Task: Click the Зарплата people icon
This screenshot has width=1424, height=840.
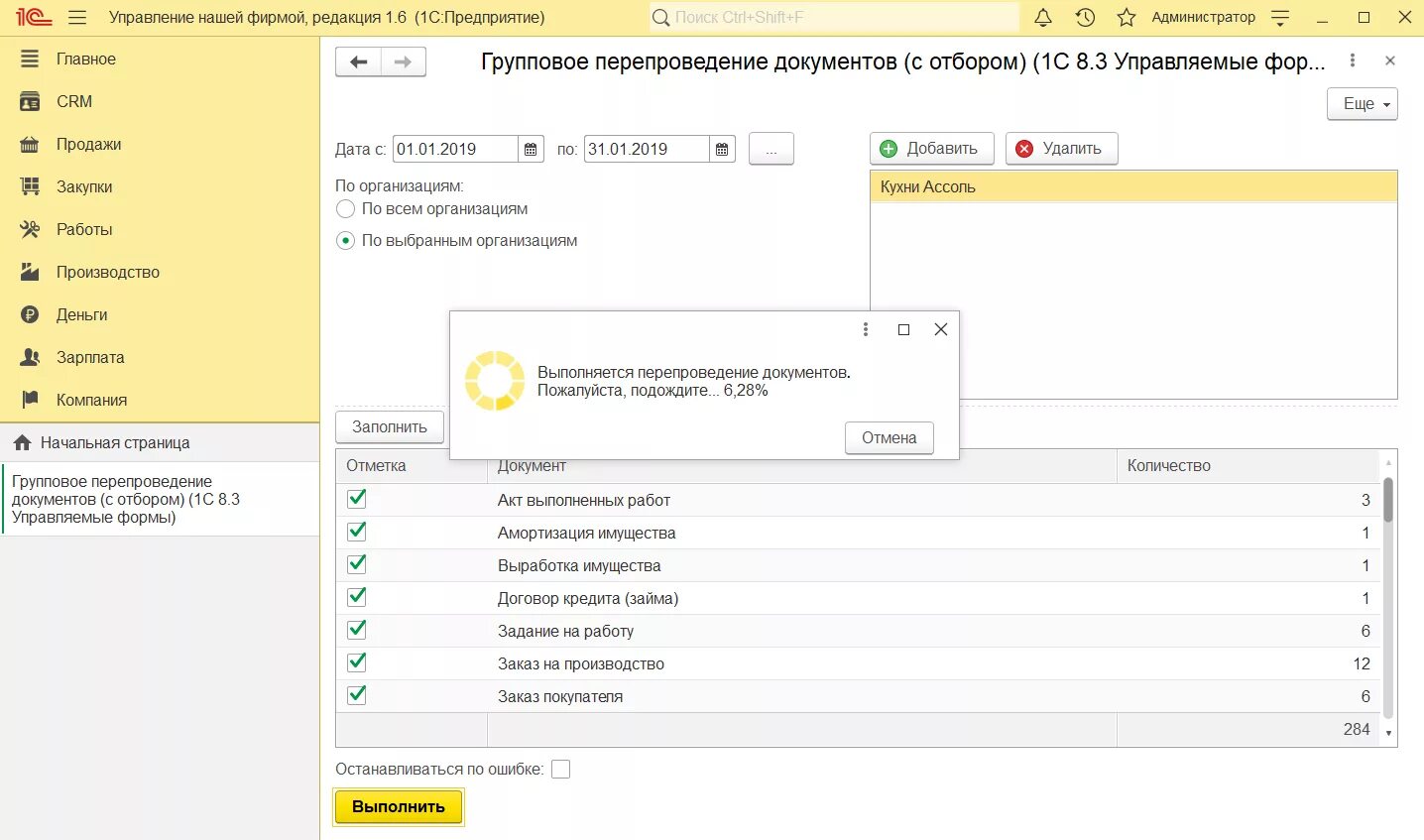Action: [x=30, y=357]
